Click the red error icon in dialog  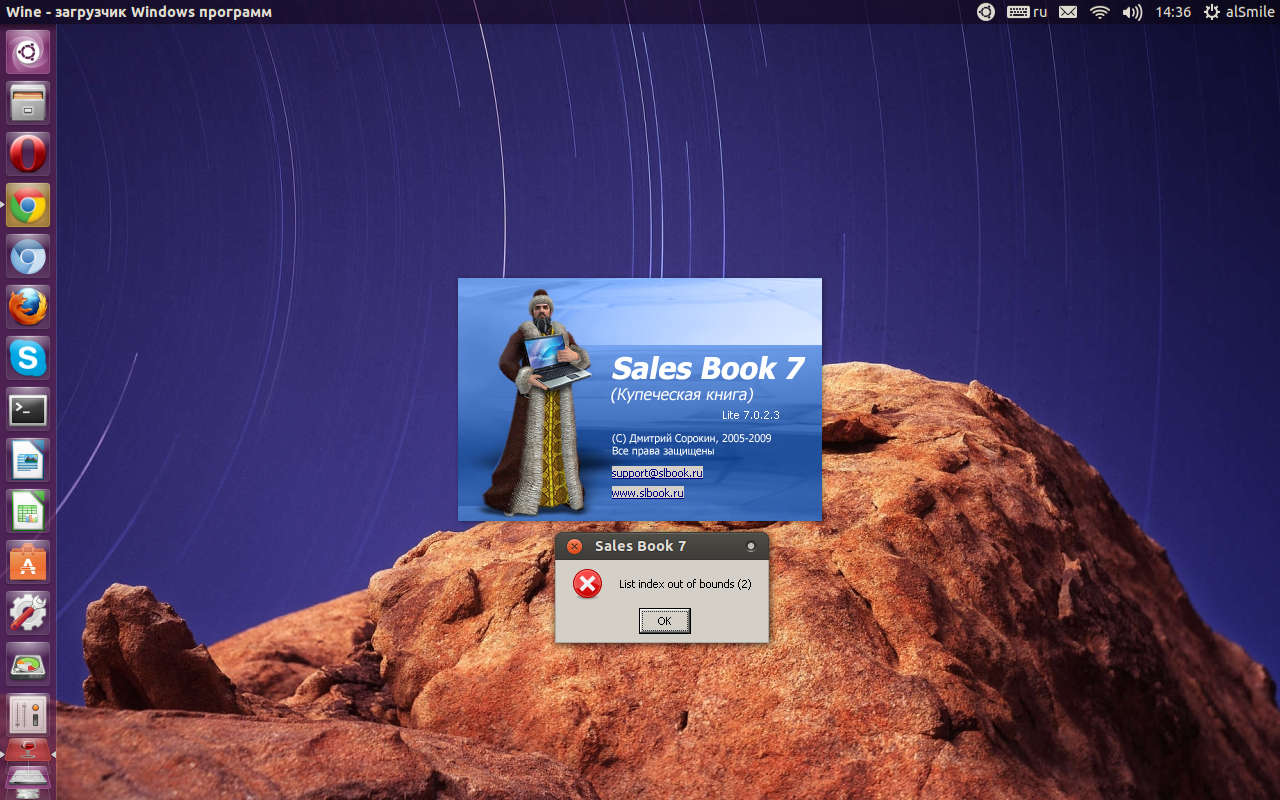pos(588,584)
